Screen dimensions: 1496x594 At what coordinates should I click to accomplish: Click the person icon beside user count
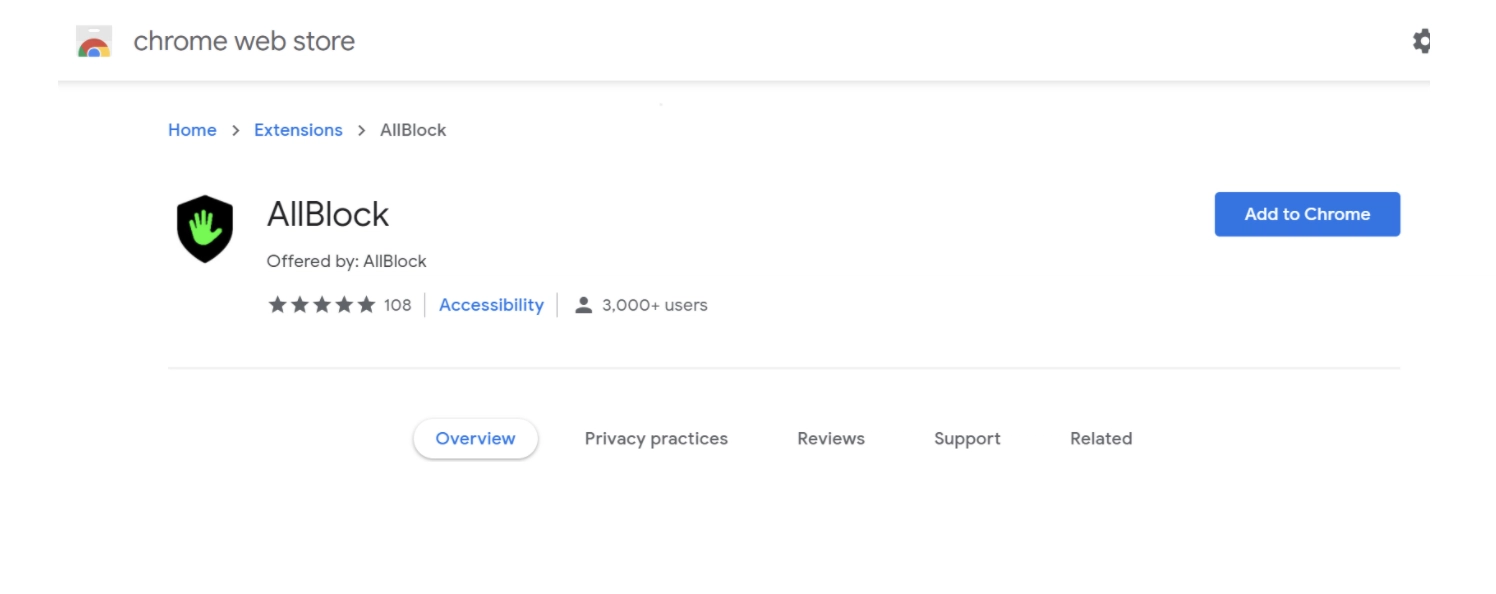pyautogui.click(x=584, y=305)
